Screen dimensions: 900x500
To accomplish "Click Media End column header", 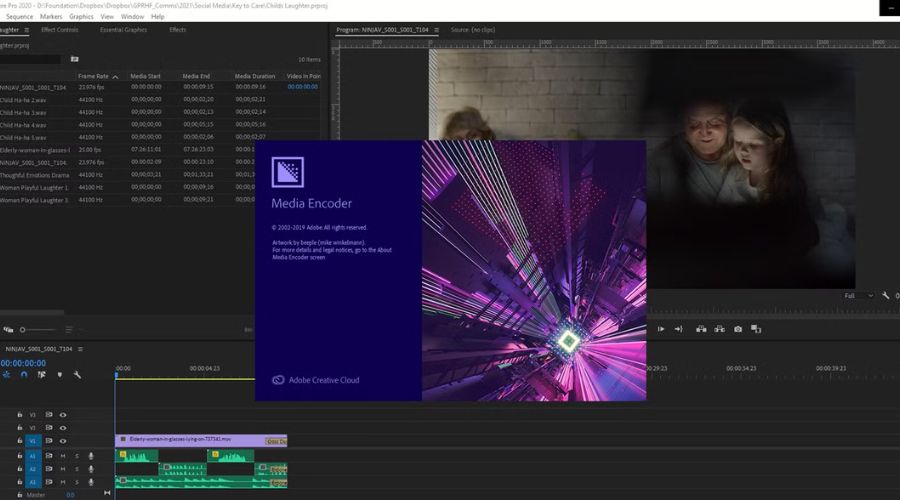I will click(x=196, y=76).
